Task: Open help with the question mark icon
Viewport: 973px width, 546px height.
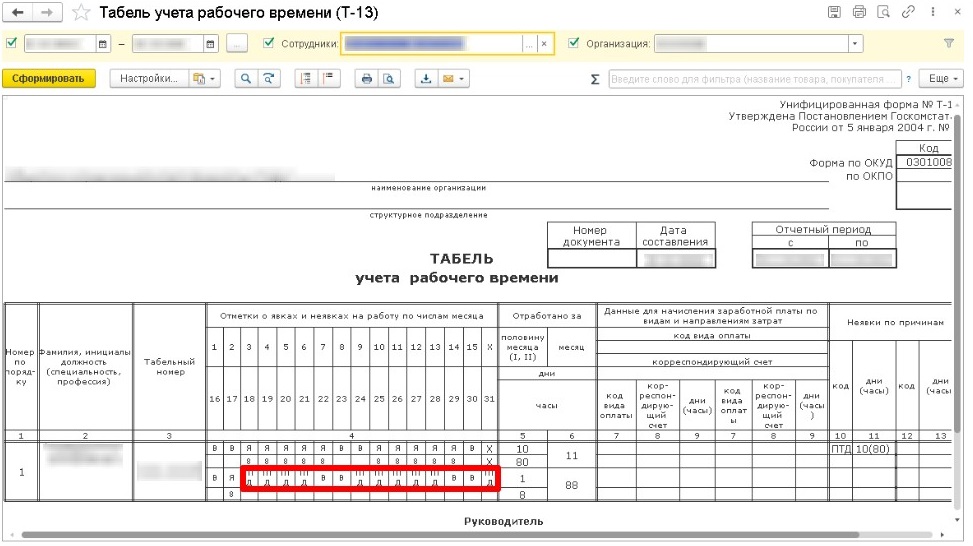Action: [x=908, y=79]
